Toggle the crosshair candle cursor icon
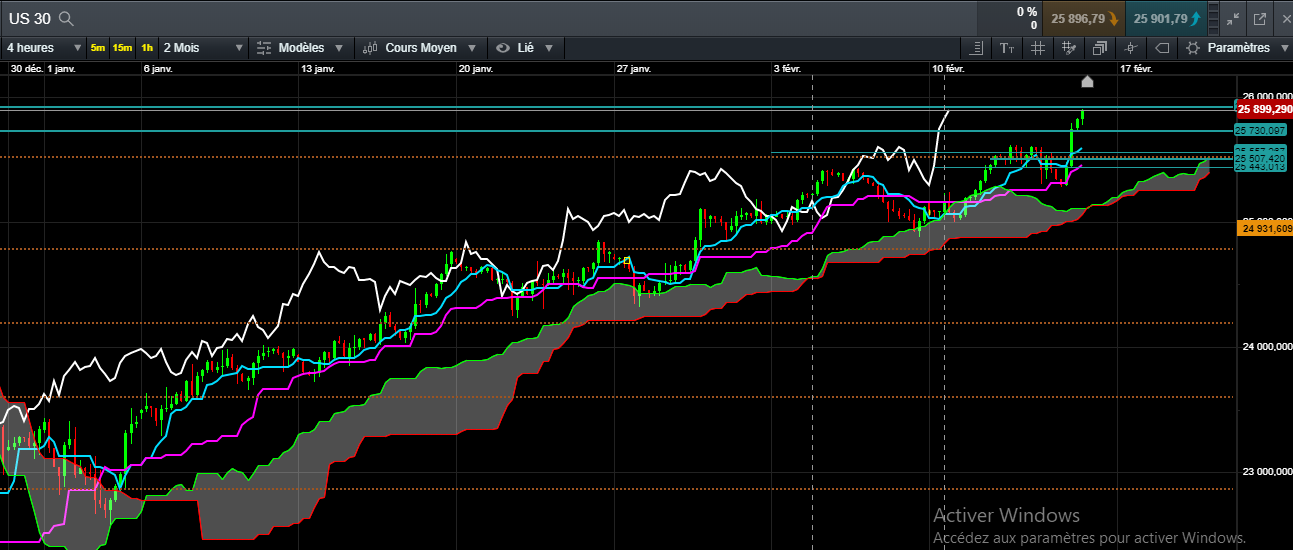Screen dimensions: 1293x550 [1131, 47]
